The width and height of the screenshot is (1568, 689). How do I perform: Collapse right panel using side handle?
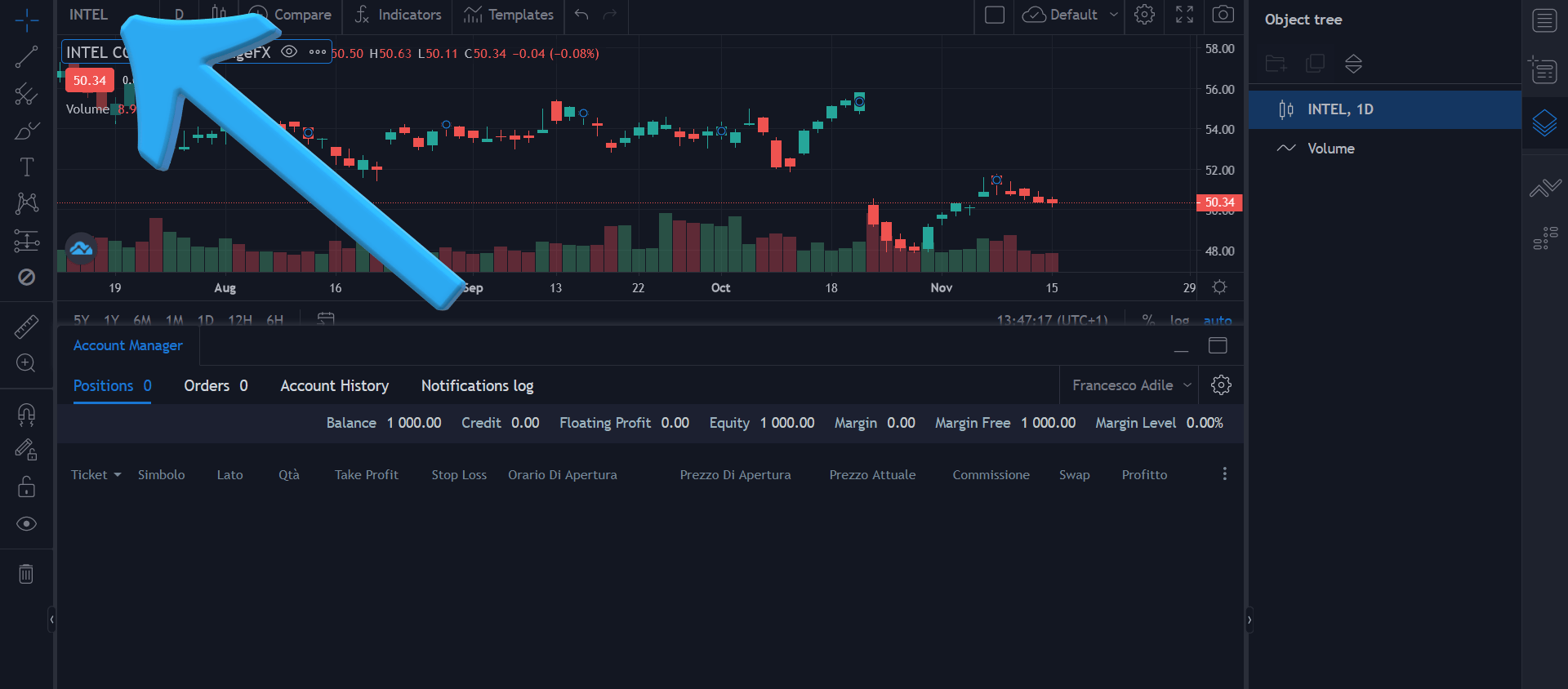(1249, 620)
